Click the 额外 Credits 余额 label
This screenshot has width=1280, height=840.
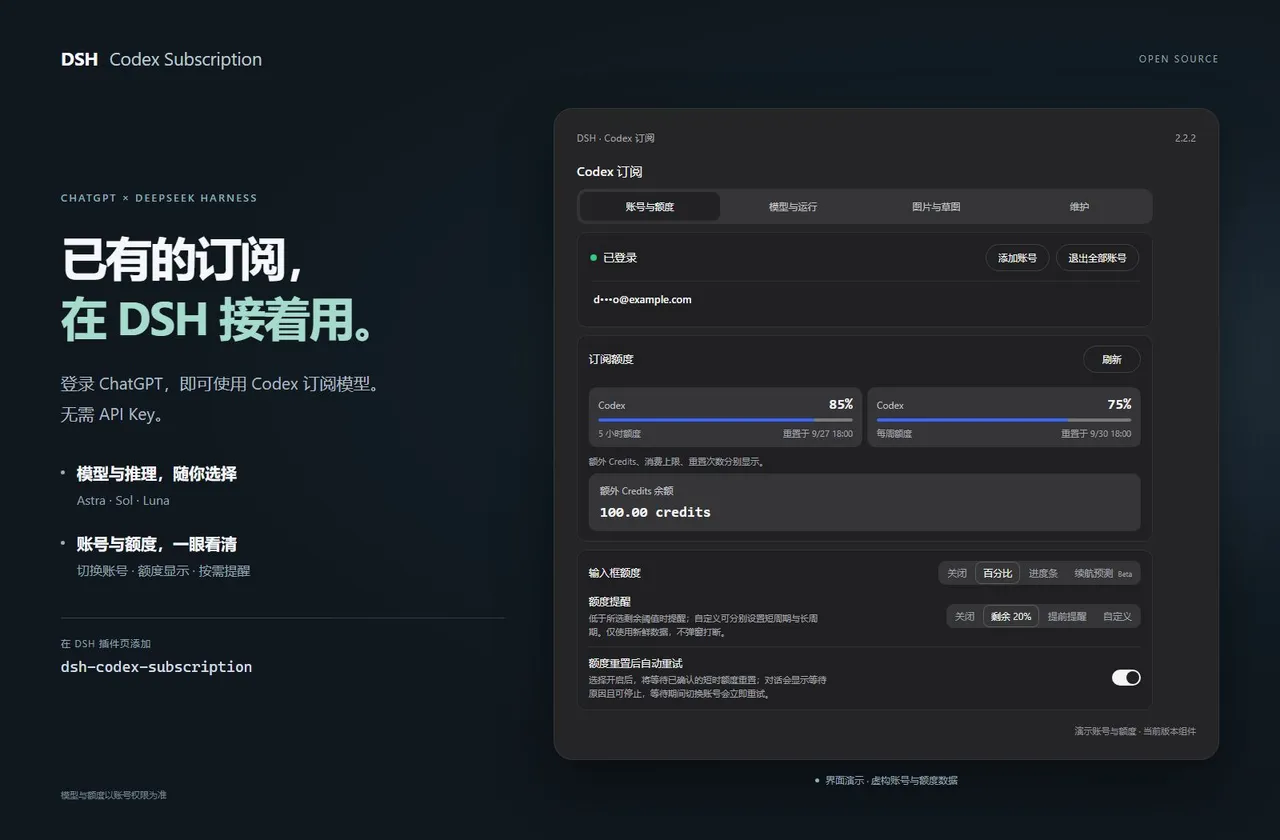[x=637, y=491]
